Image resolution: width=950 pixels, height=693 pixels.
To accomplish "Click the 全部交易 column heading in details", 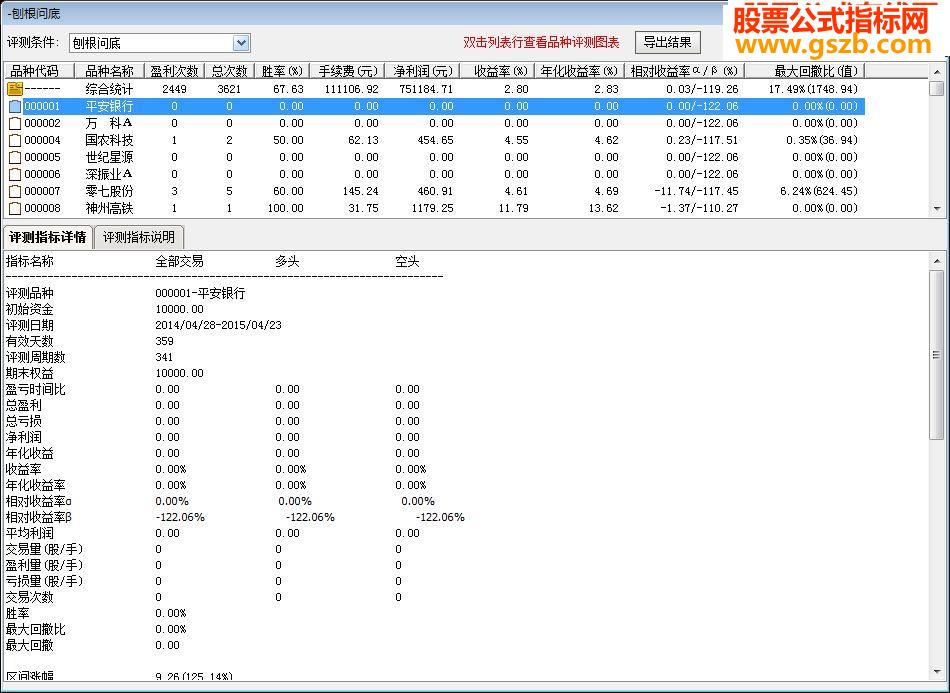I will coord(179,262).
